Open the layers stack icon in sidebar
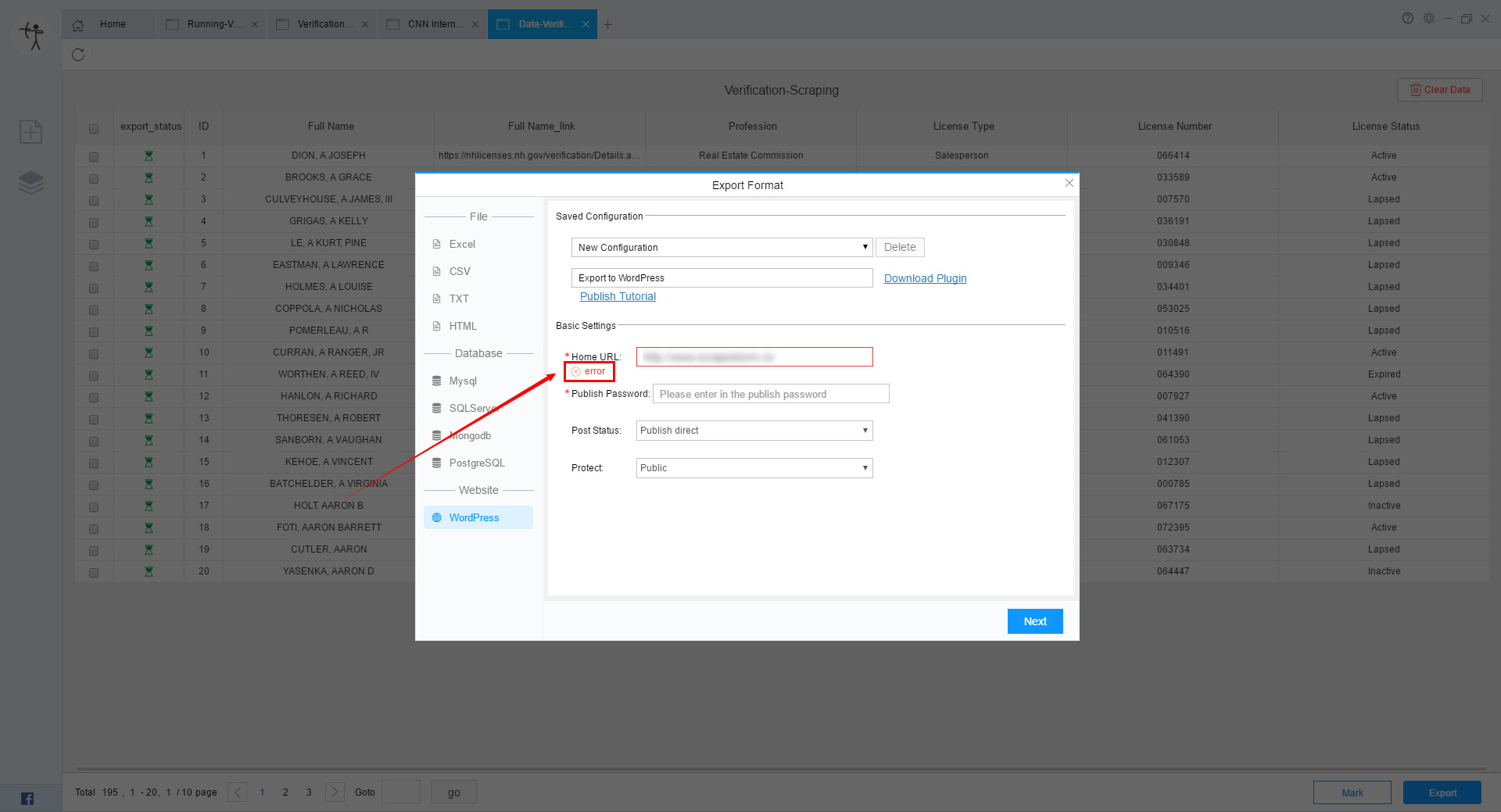This screenshot has width=1501, height=812. [31, 183]
